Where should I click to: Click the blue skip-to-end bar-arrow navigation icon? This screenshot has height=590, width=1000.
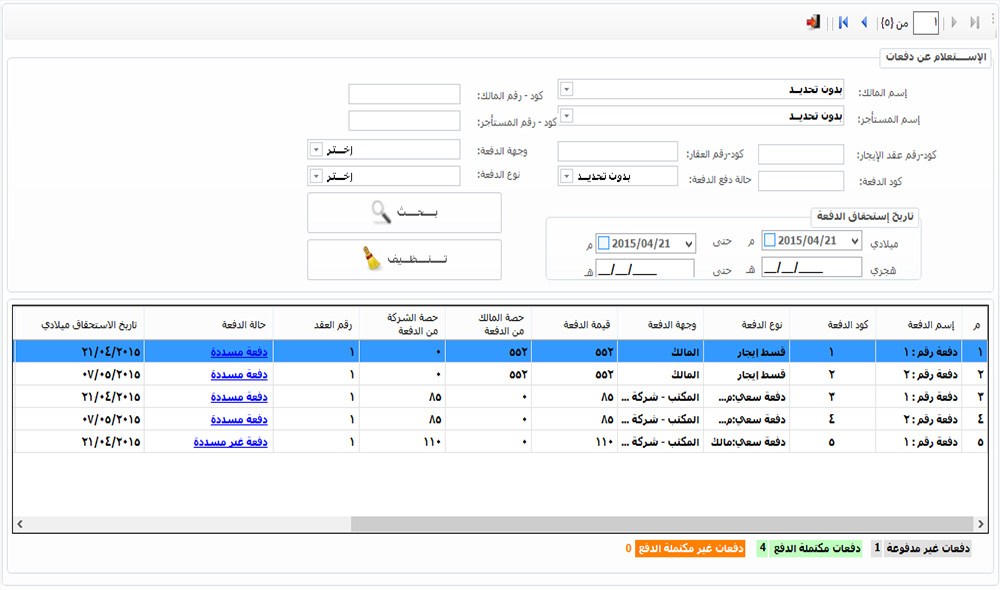pos(844,22)
